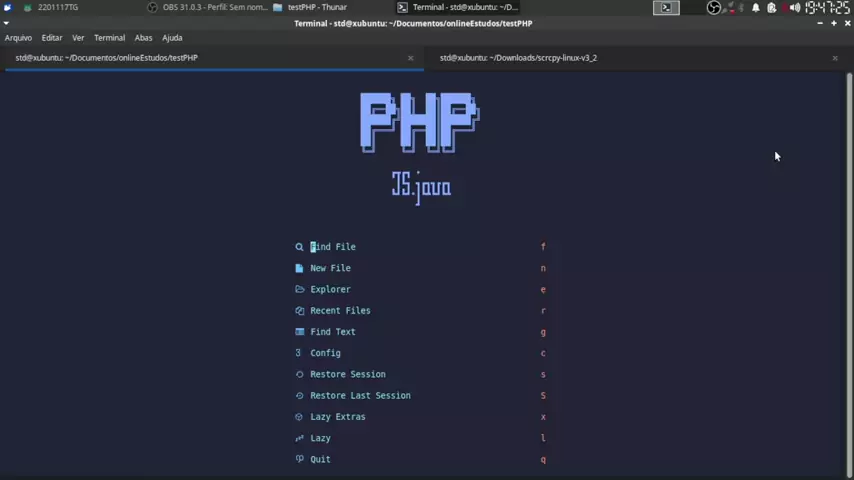Switch to the scrcpy-linux-v3_2 terminal tab
The height and width of the screenshot is (480, 854).
[518, 58]
